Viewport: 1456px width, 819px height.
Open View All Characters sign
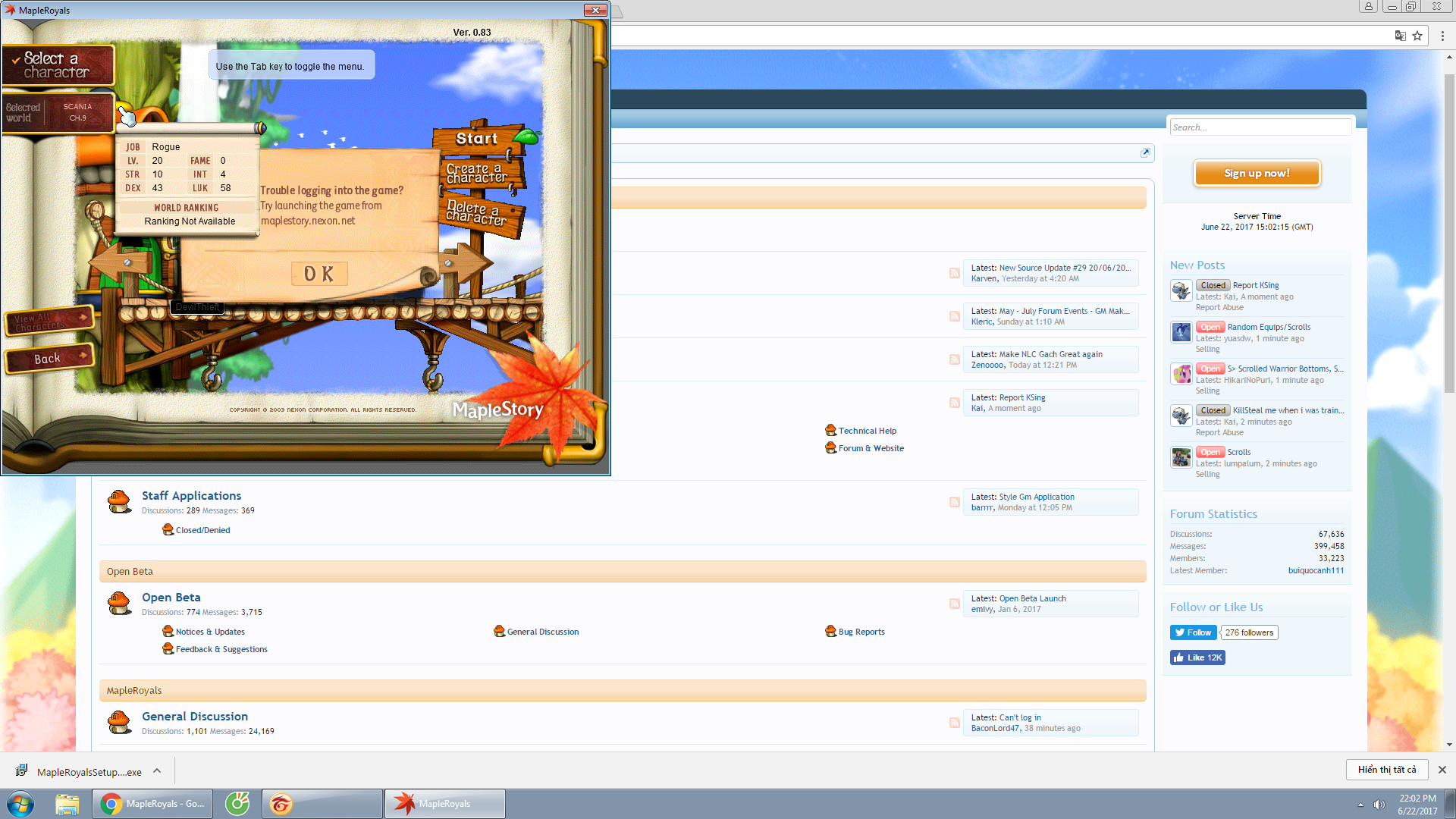coord(49,321)
